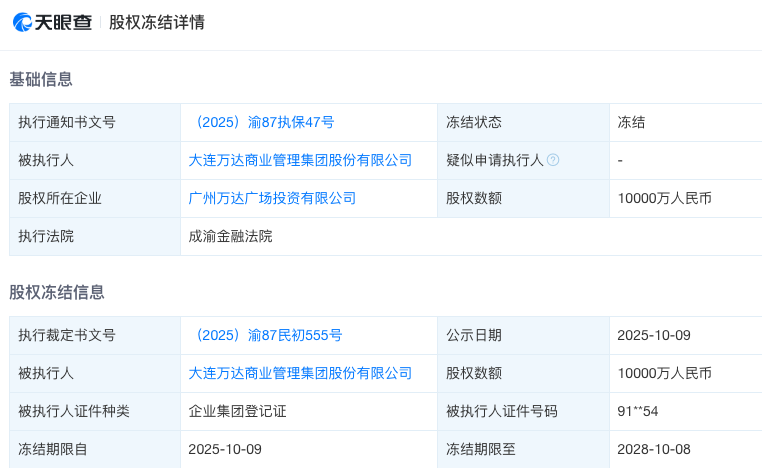Click the help icon beside 疑似申请执行人
The image size is (762, 468).
553,160
